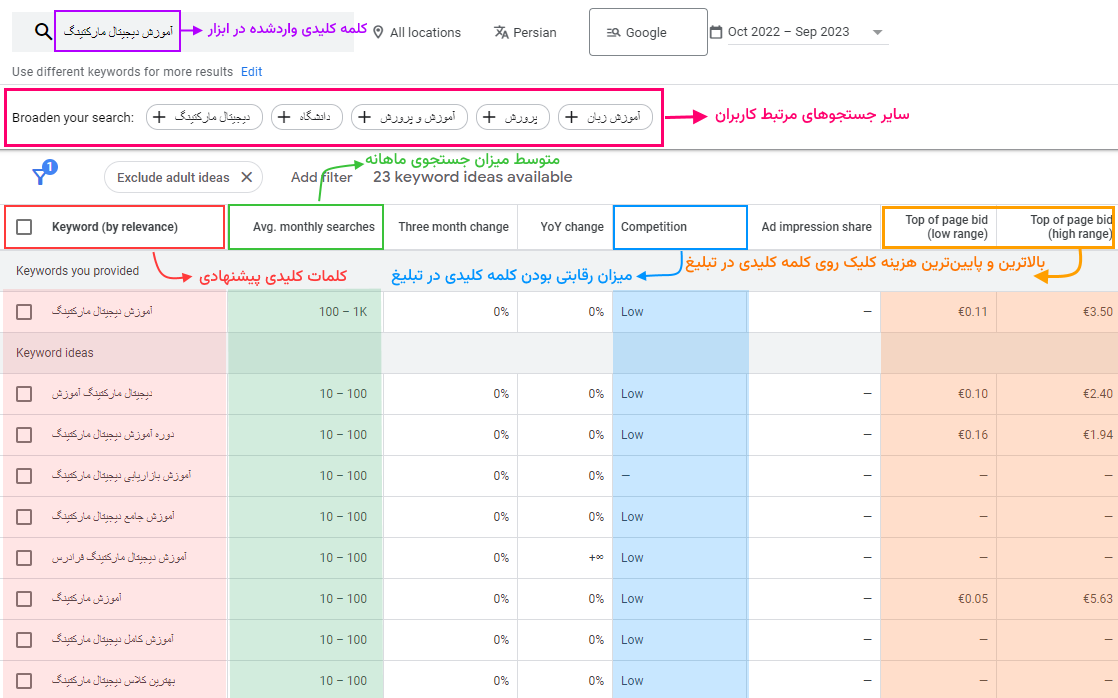The width and height of the screenshot is (1118, 698).
Task: Add the آموزش زبان broaden suggestion
Action: click(x=605, y=117)
